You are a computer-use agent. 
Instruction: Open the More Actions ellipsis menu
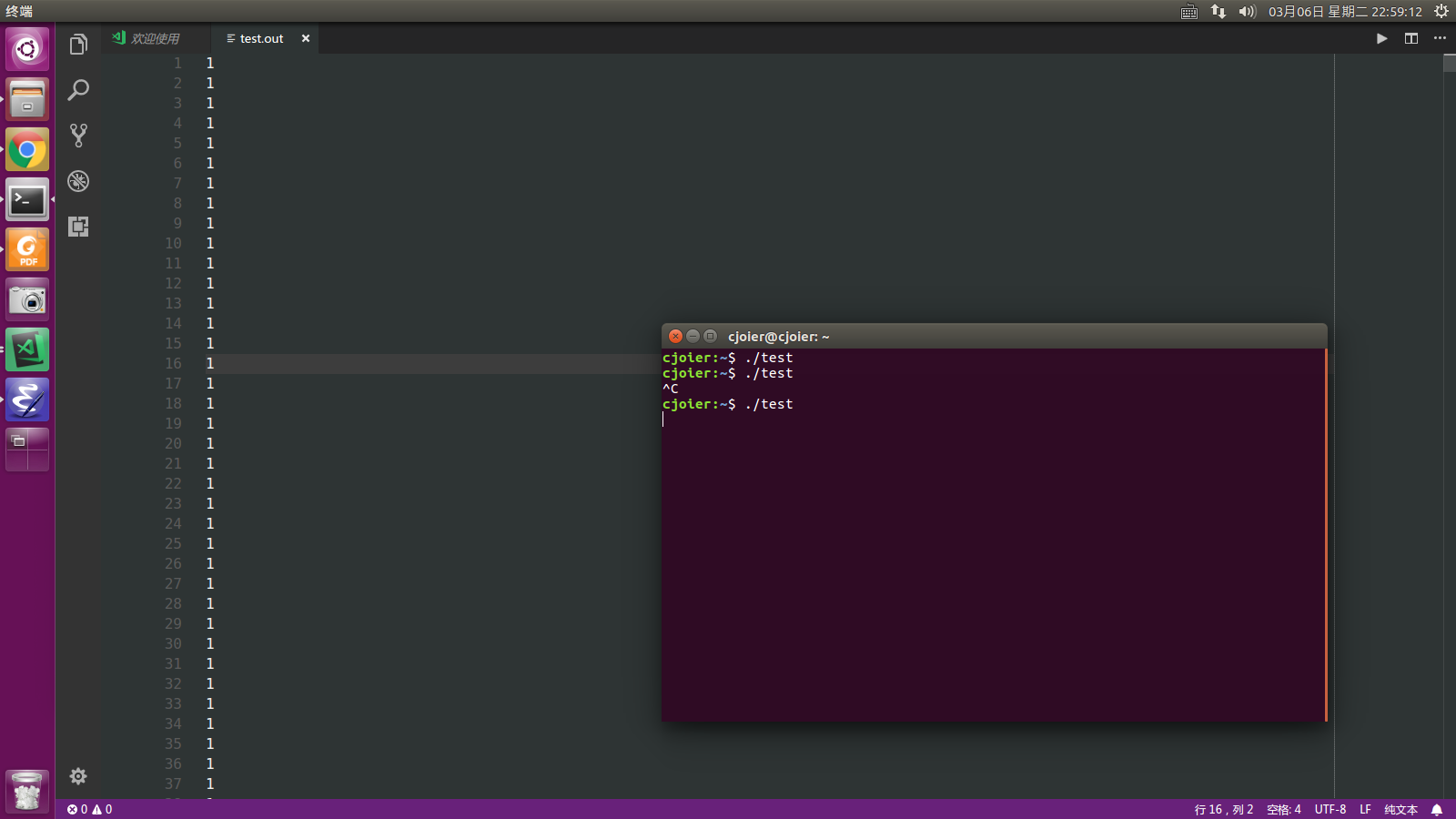1440,38
